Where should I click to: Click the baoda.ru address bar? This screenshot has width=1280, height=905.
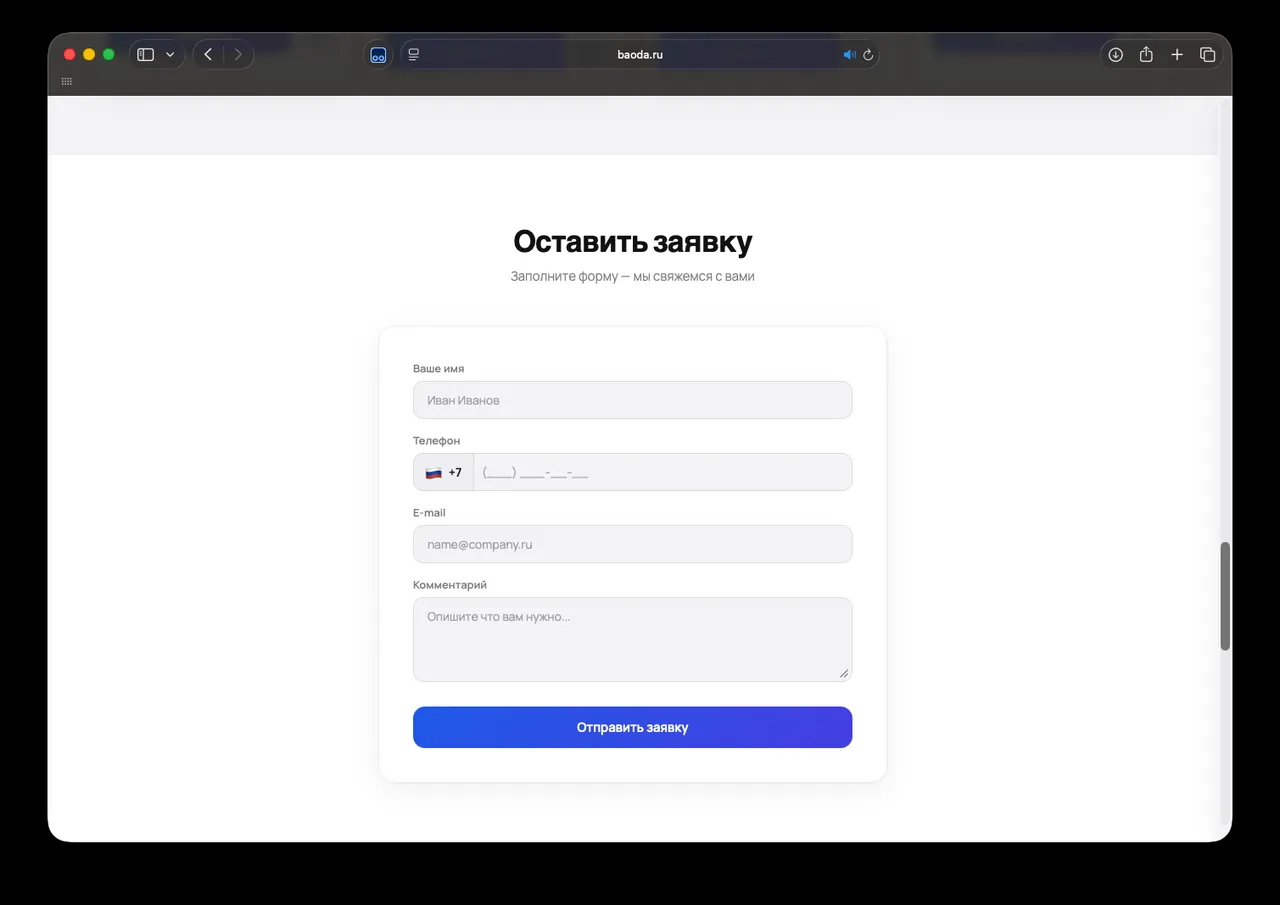(640, 55)
